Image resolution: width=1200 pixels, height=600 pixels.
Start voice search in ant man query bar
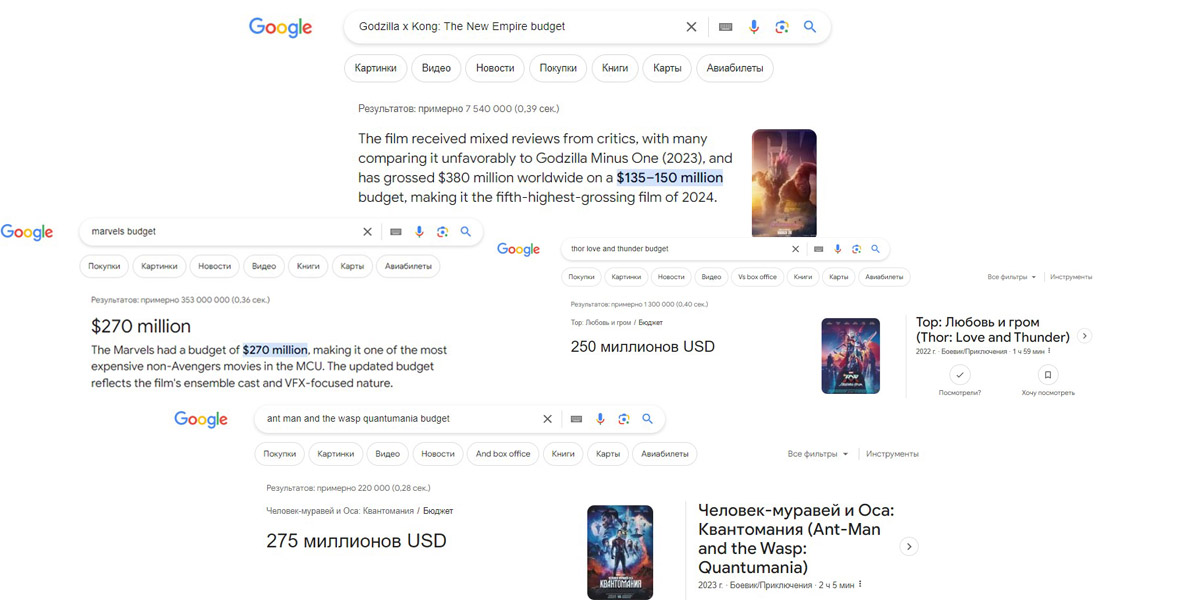(x=600, y=419)
